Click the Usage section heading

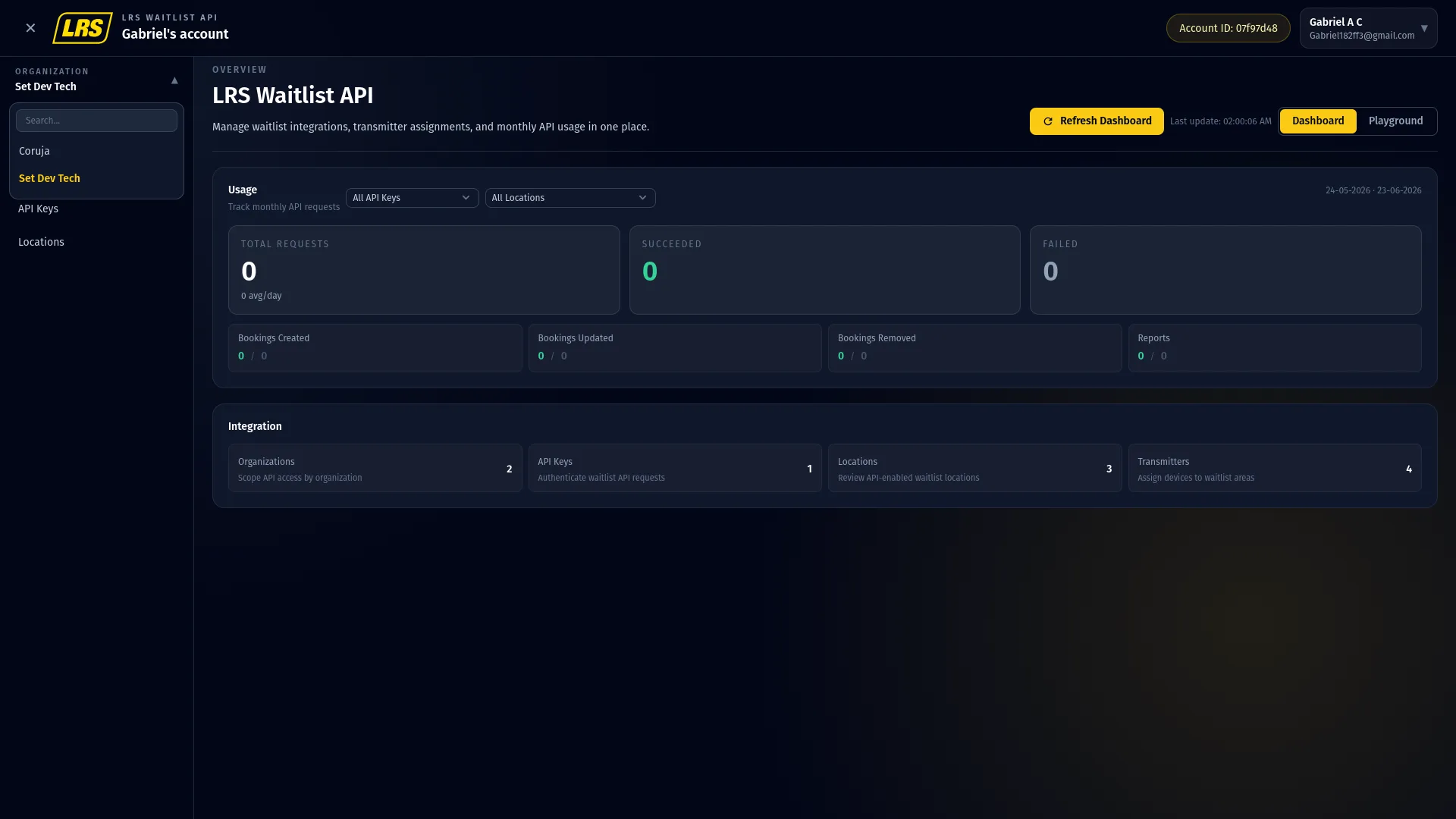(x=243, y=190)
